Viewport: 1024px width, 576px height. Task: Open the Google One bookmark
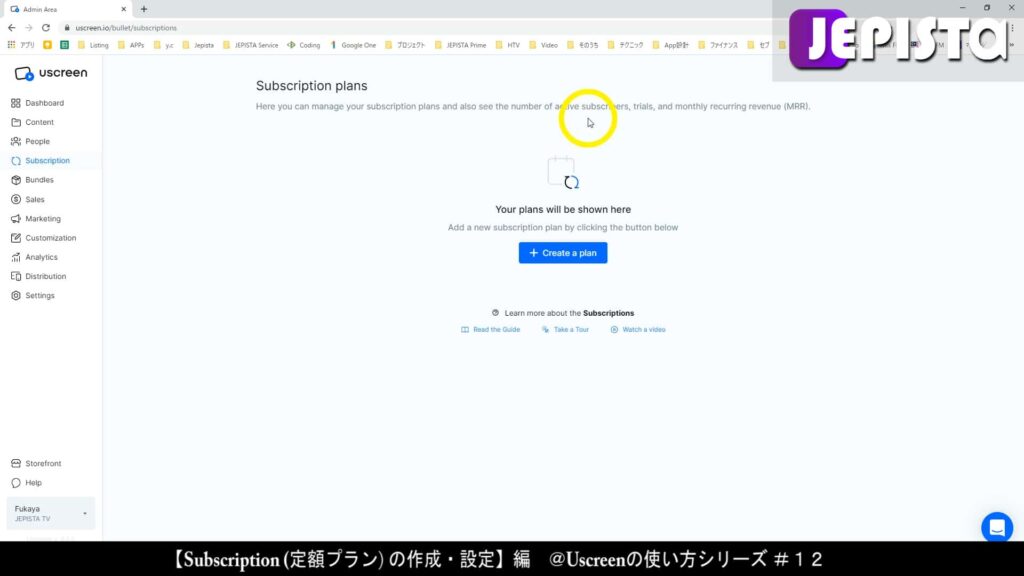353,45
